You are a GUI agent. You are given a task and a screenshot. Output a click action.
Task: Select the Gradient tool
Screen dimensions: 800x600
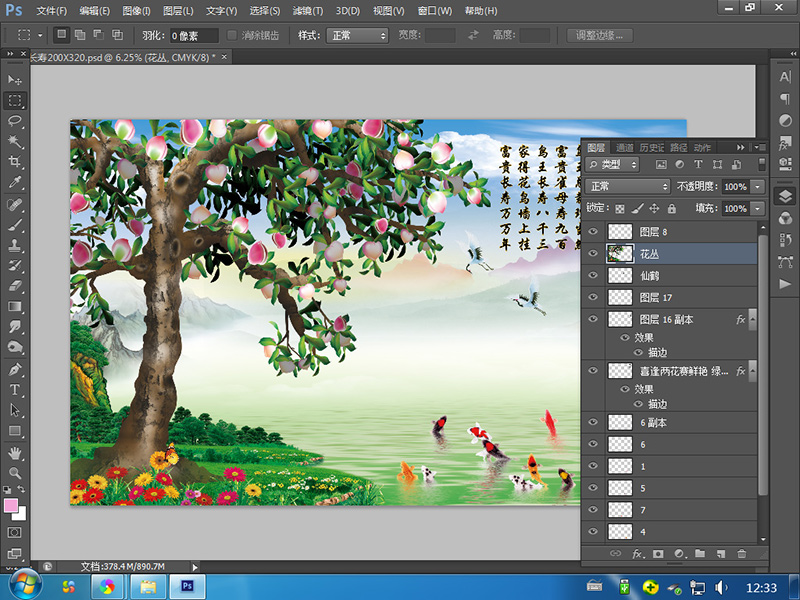pos(14,306)
